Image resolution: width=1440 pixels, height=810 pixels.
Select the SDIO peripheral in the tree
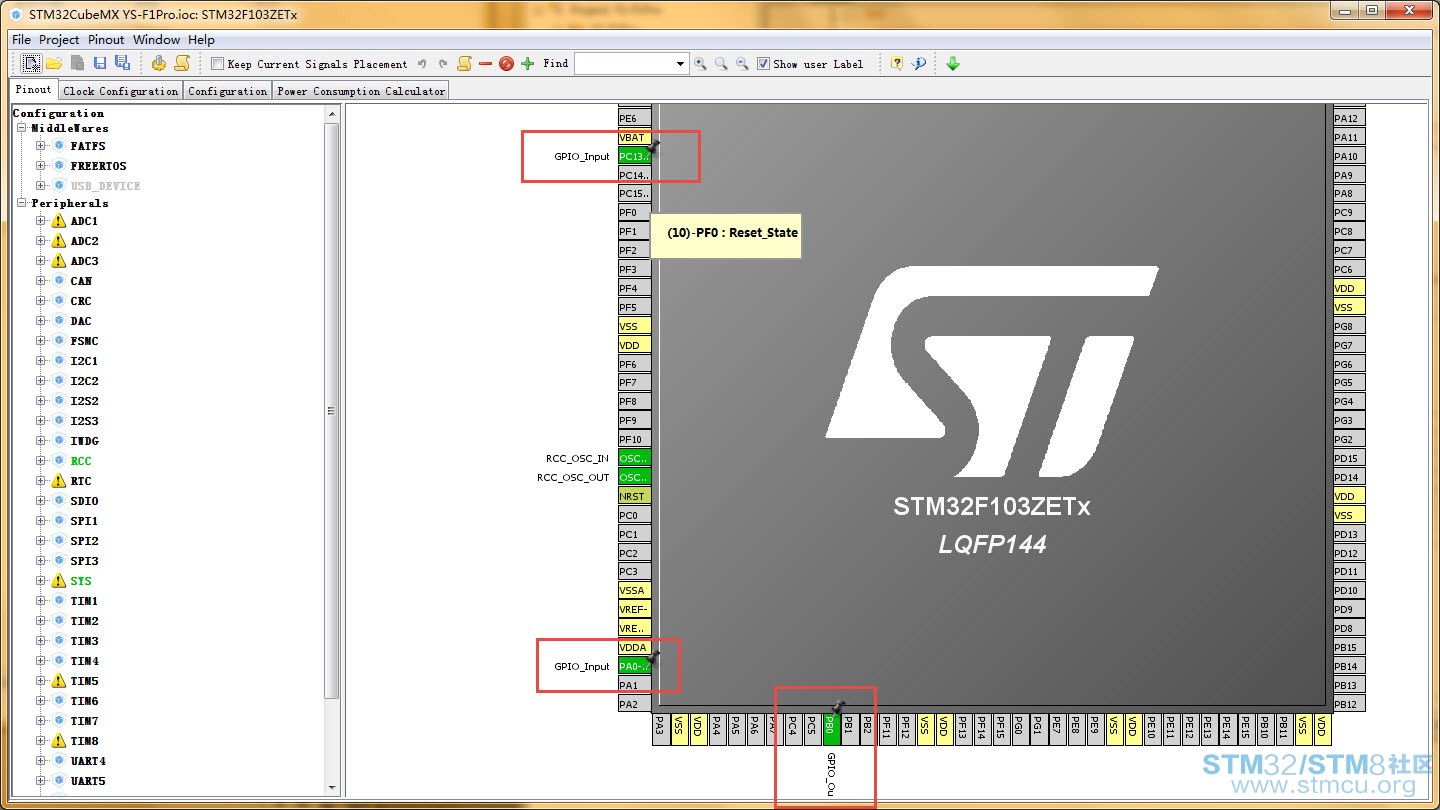pyautogui.click(x=85, y=501)
